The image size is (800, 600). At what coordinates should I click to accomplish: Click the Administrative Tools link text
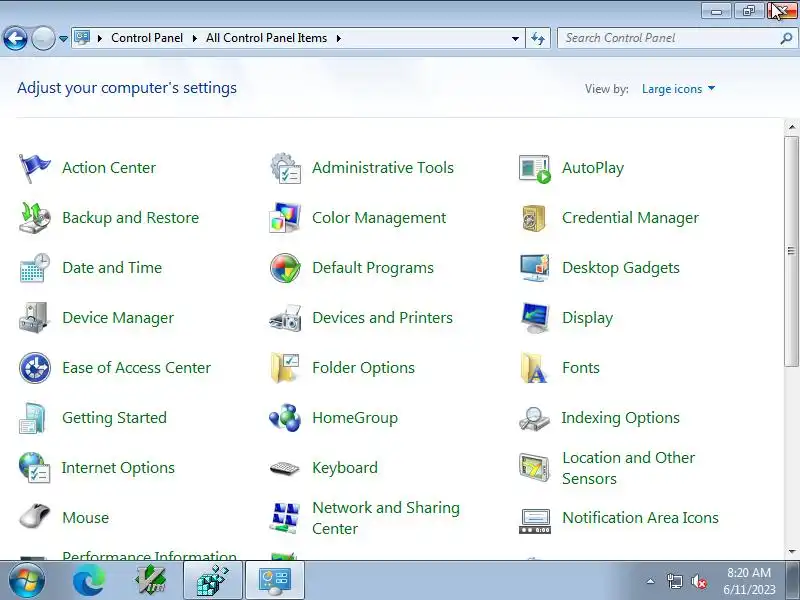383,168
